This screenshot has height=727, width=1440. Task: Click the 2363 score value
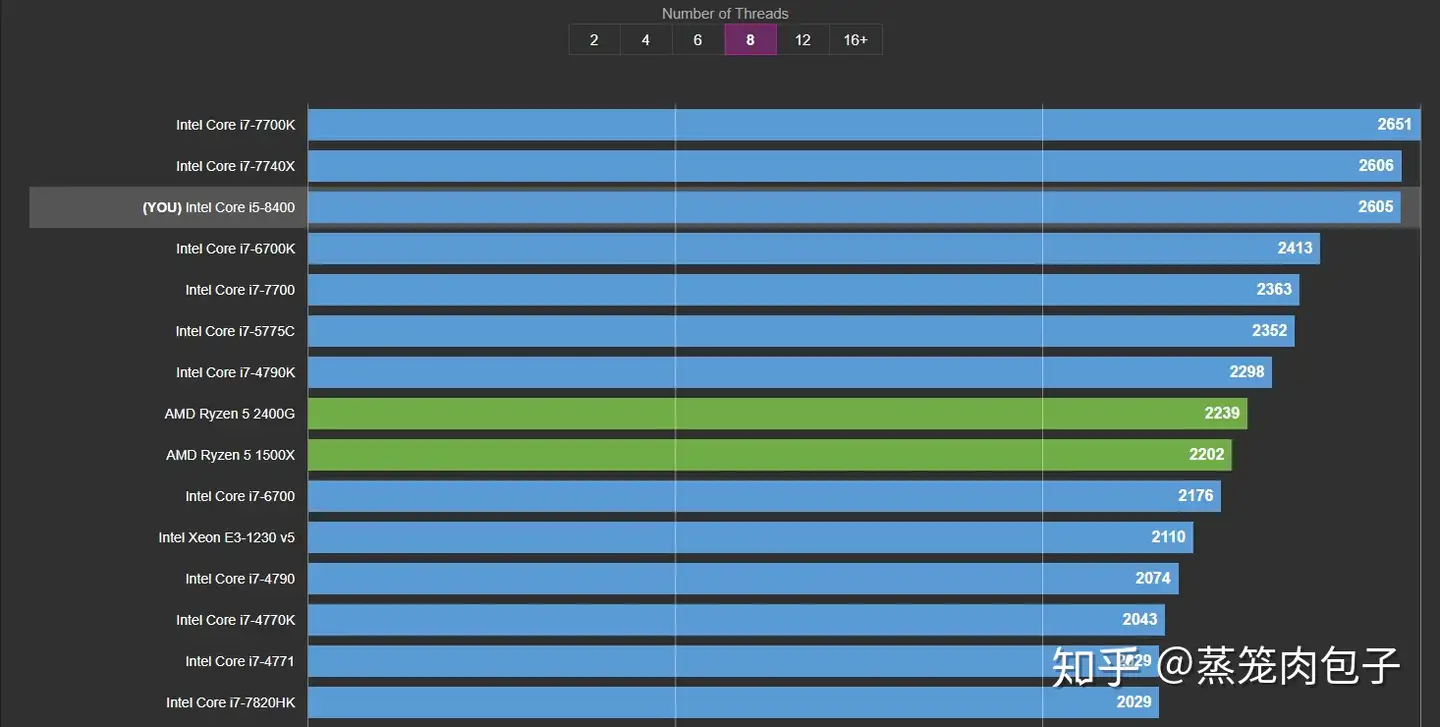click(1275, 289)
